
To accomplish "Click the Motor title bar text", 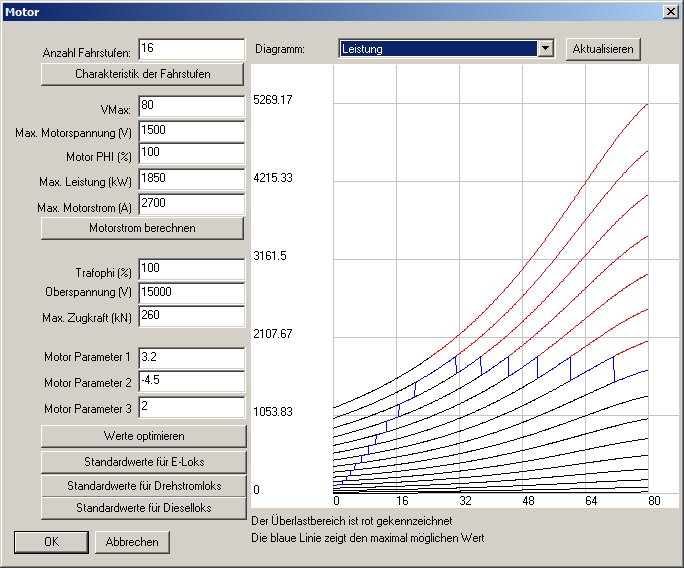I will tap(22, 12).
